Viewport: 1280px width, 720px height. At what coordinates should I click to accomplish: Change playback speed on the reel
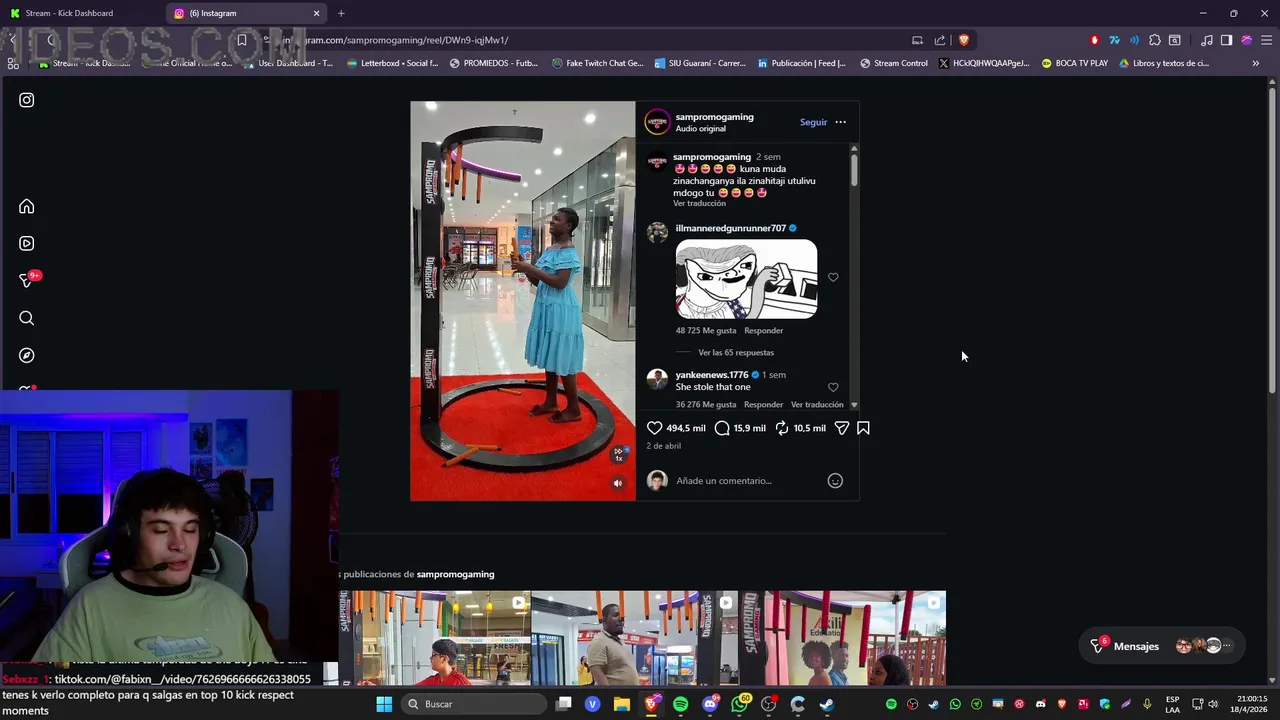619,453
